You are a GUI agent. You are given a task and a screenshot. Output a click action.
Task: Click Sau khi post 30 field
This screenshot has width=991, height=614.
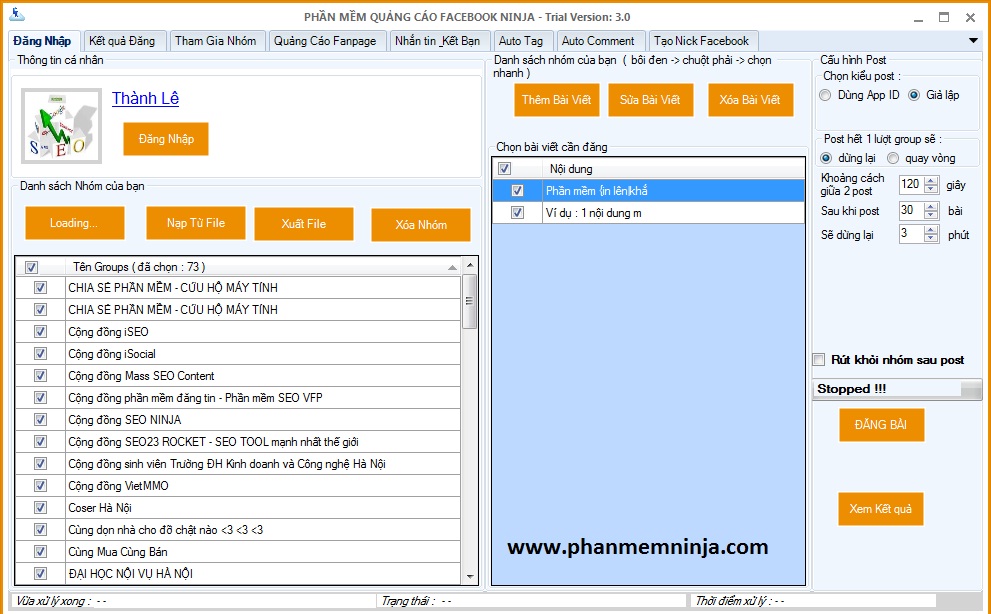click(x=911, y=211)
